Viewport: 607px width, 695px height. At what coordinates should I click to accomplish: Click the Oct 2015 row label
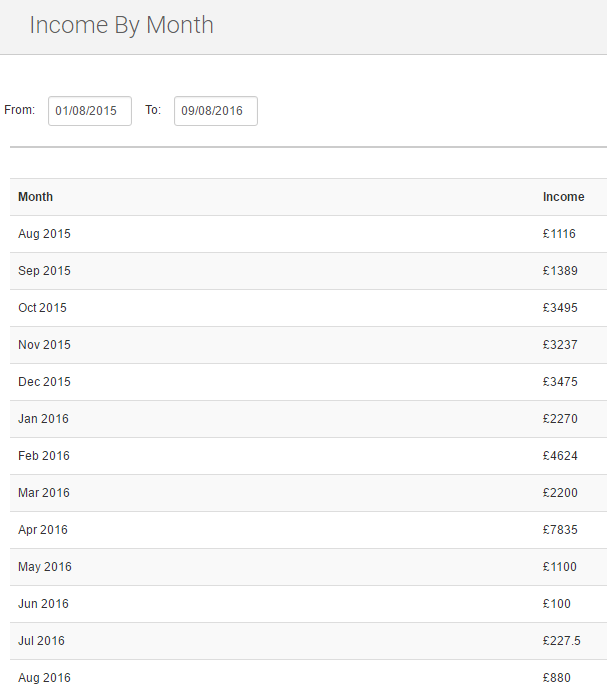point(43,308)
